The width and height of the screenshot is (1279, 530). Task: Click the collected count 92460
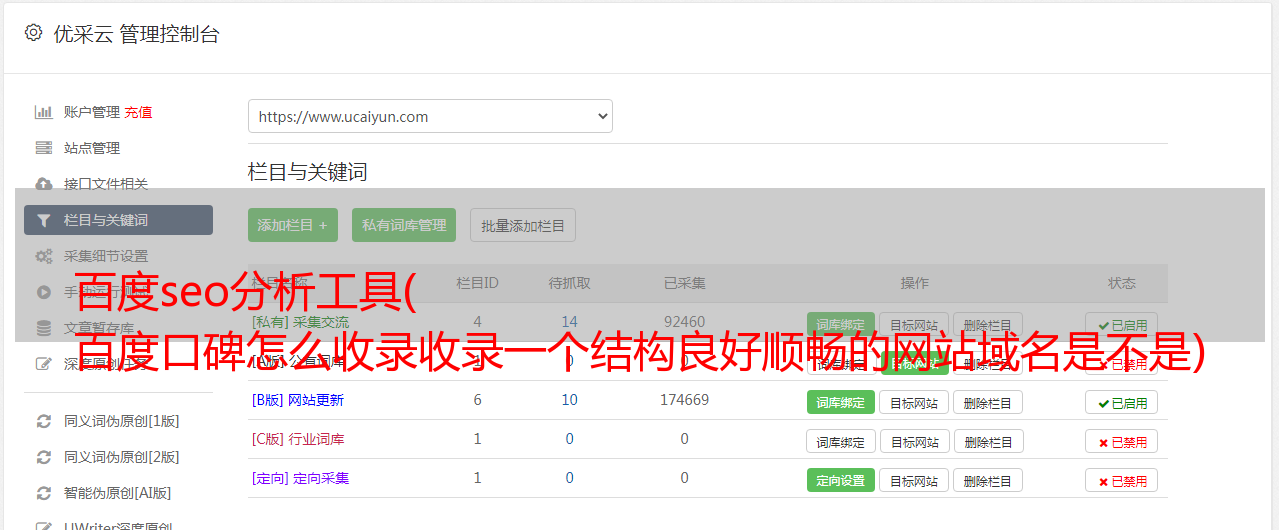point(685,322)
